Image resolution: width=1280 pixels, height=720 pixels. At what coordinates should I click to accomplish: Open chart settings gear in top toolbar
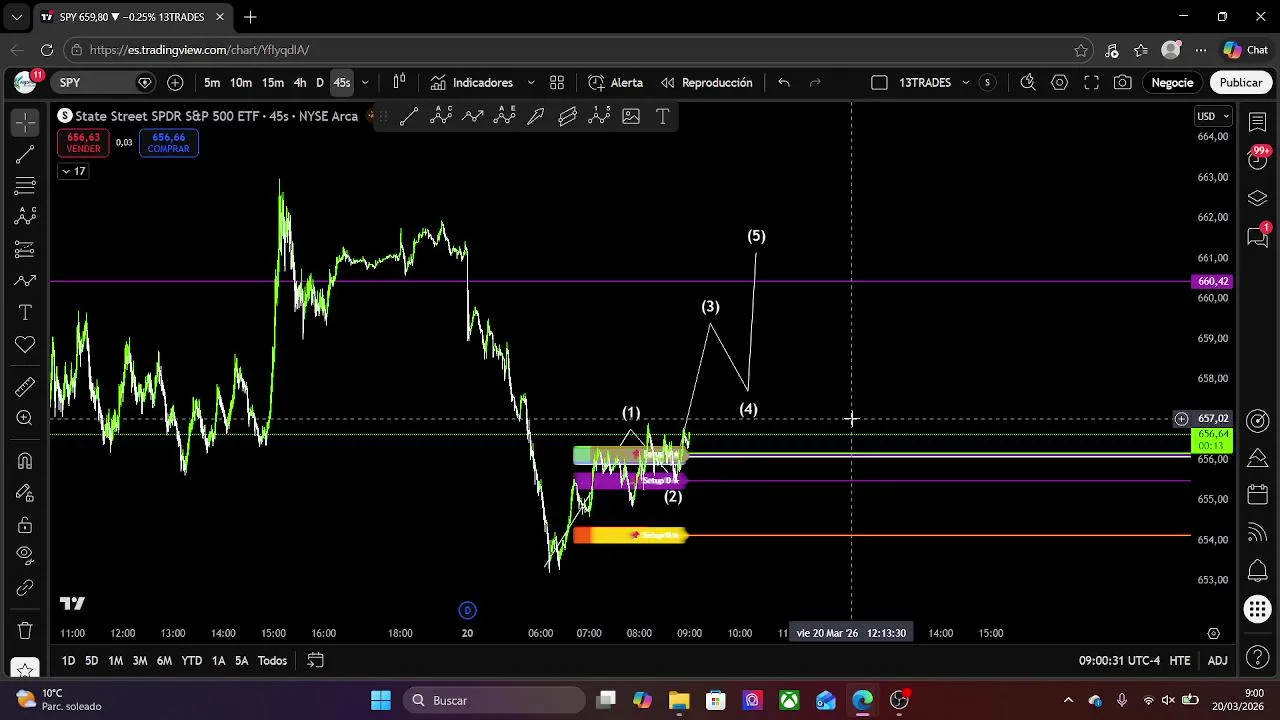click(x=1059, y=83)
